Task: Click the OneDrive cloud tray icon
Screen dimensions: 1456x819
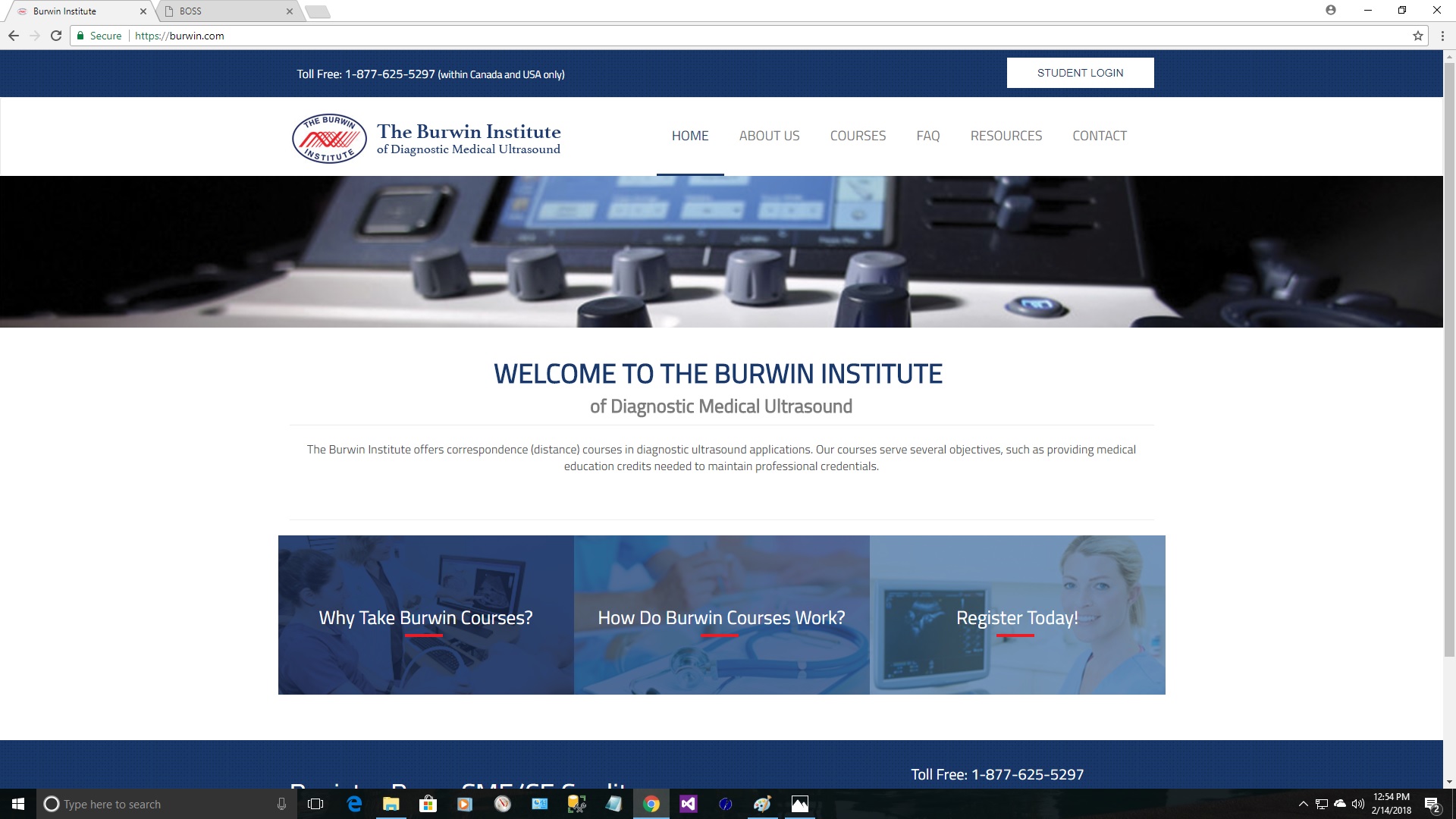Action: [x=1340, y=804]
